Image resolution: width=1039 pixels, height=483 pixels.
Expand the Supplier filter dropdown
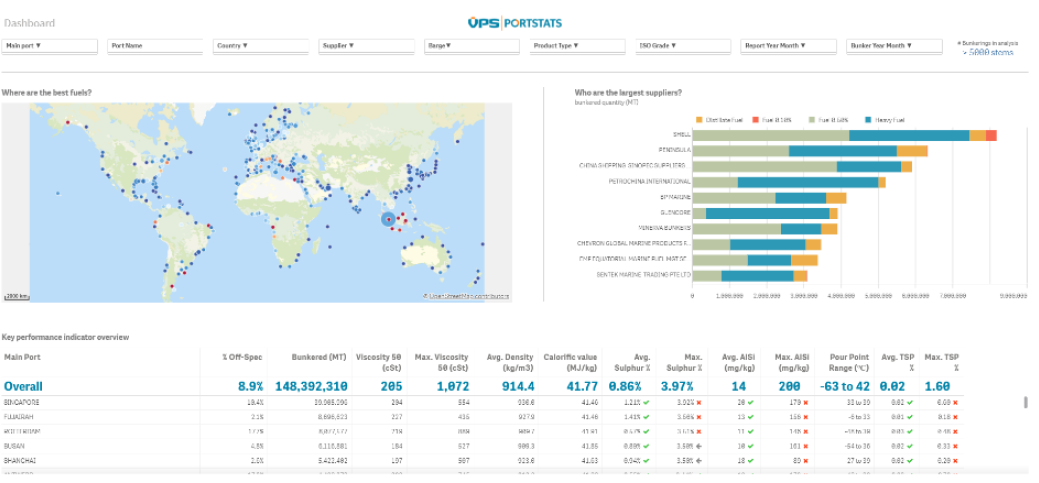pyautogui.click(x=366, y=46)
